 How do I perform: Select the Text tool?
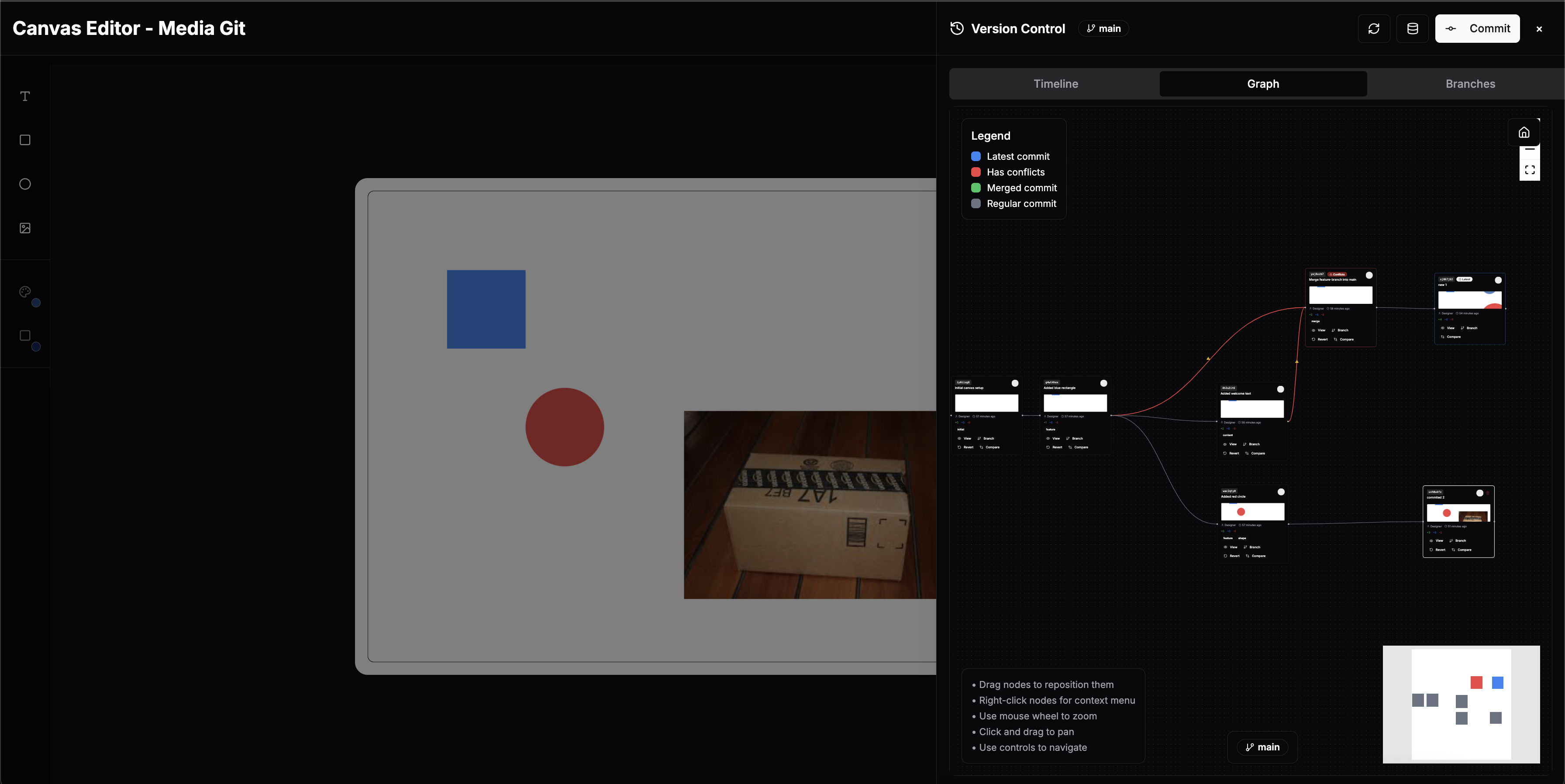(25, 96)
